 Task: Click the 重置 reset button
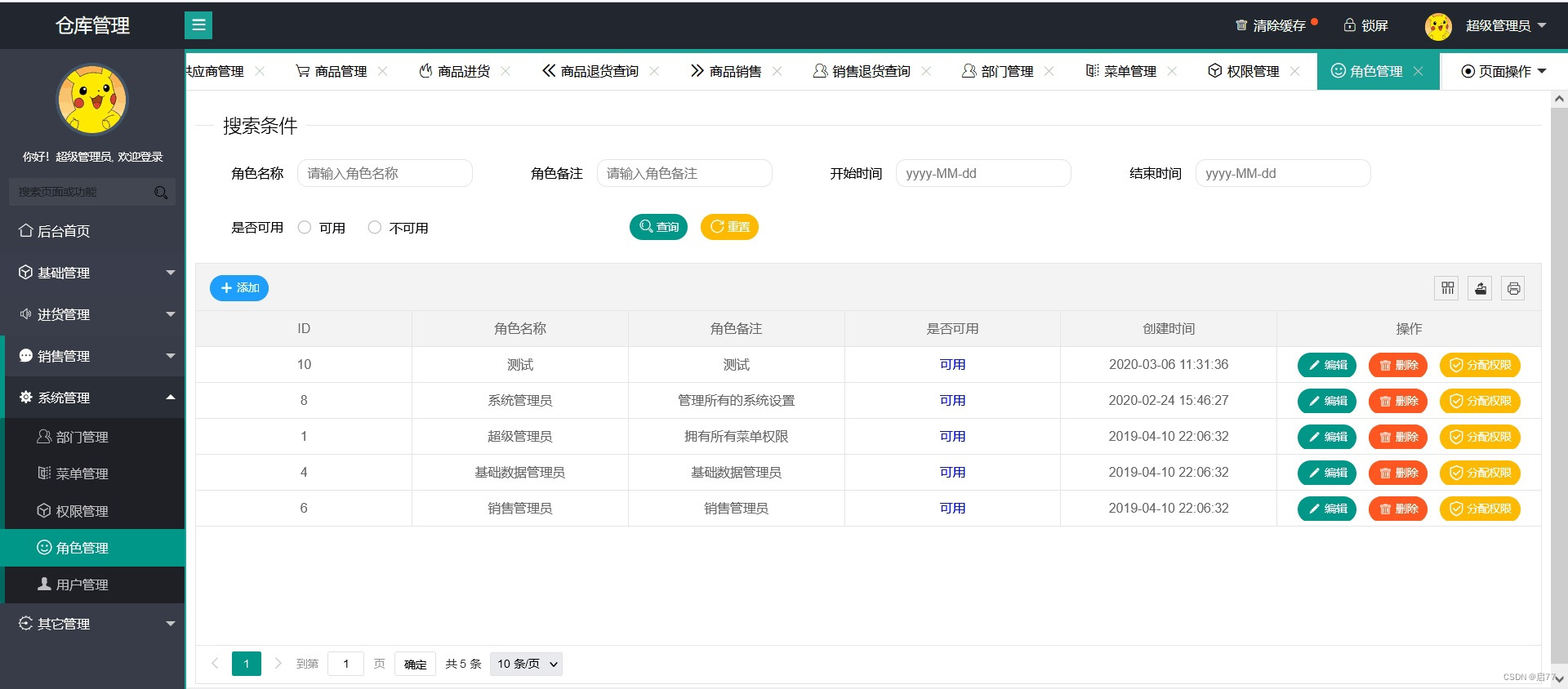tap(729, 227)
